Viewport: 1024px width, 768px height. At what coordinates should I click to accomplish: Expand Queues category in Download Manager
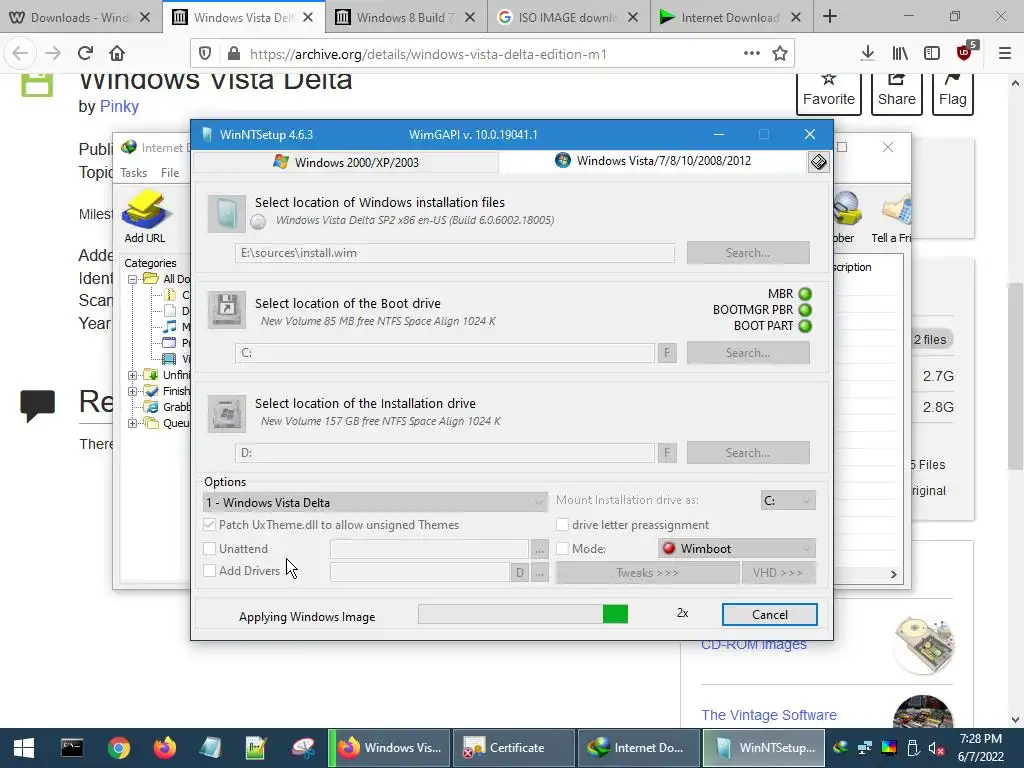[x=133, y=423]
